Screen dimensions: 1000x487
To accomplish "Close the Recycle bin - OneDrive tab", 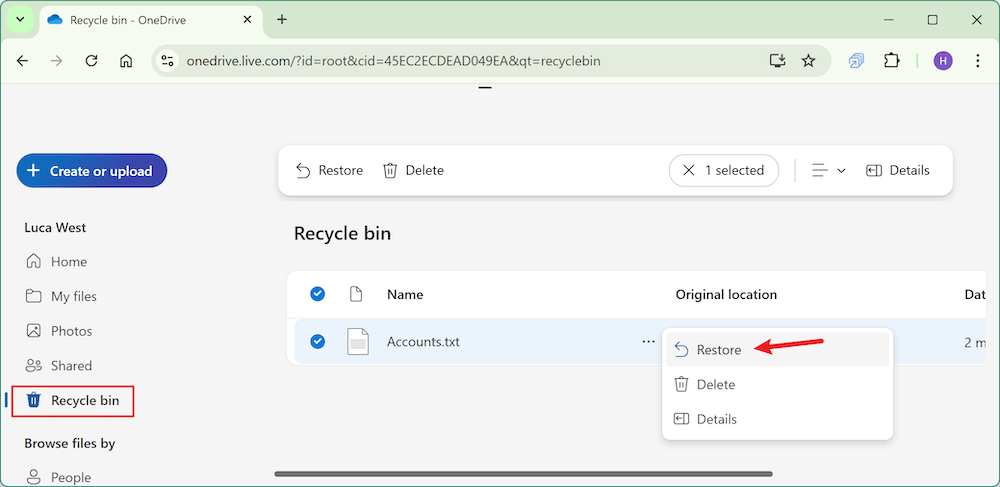I will click(245, 20).
